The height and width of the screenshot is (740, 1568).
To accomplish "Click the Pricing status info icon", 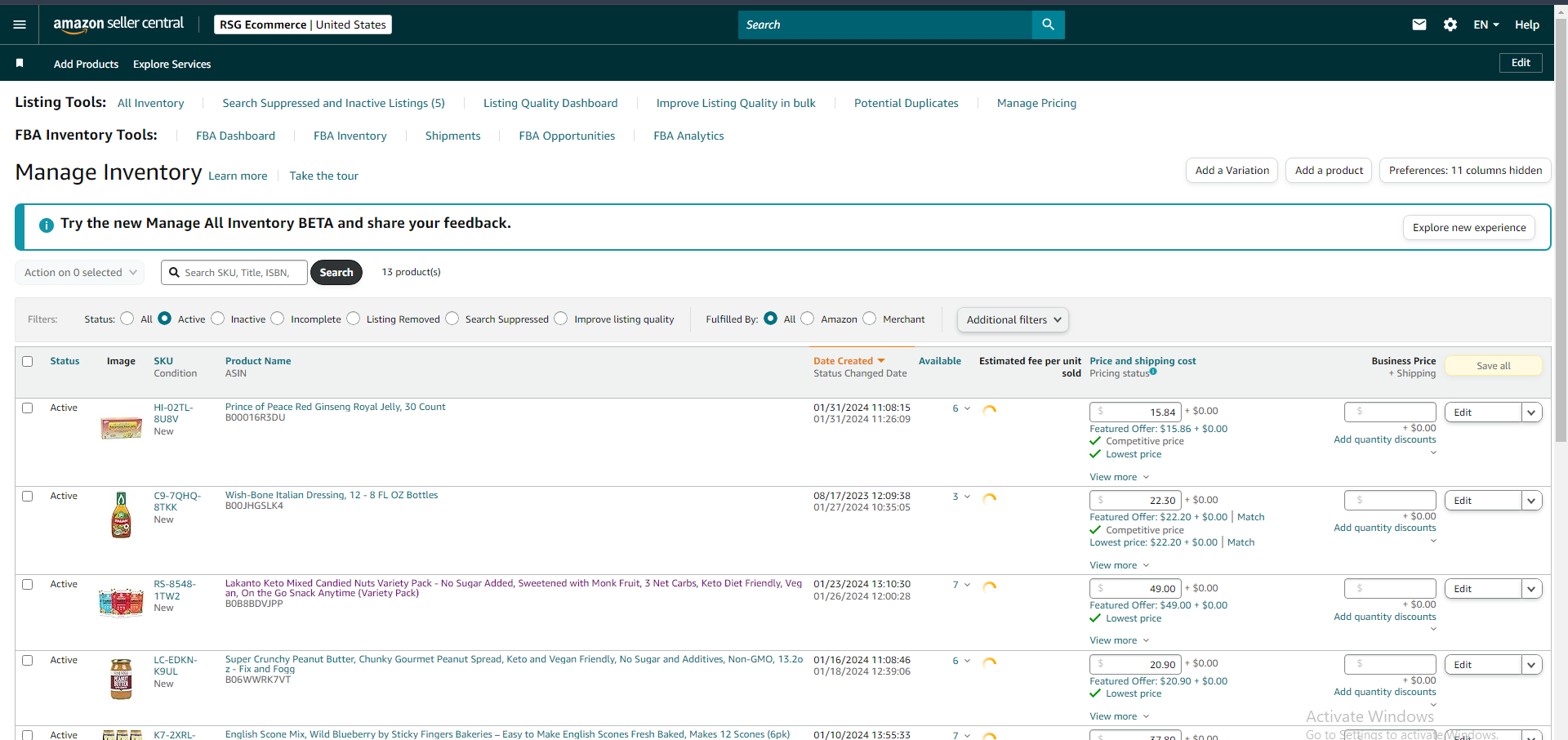I will click(1153, 372).
